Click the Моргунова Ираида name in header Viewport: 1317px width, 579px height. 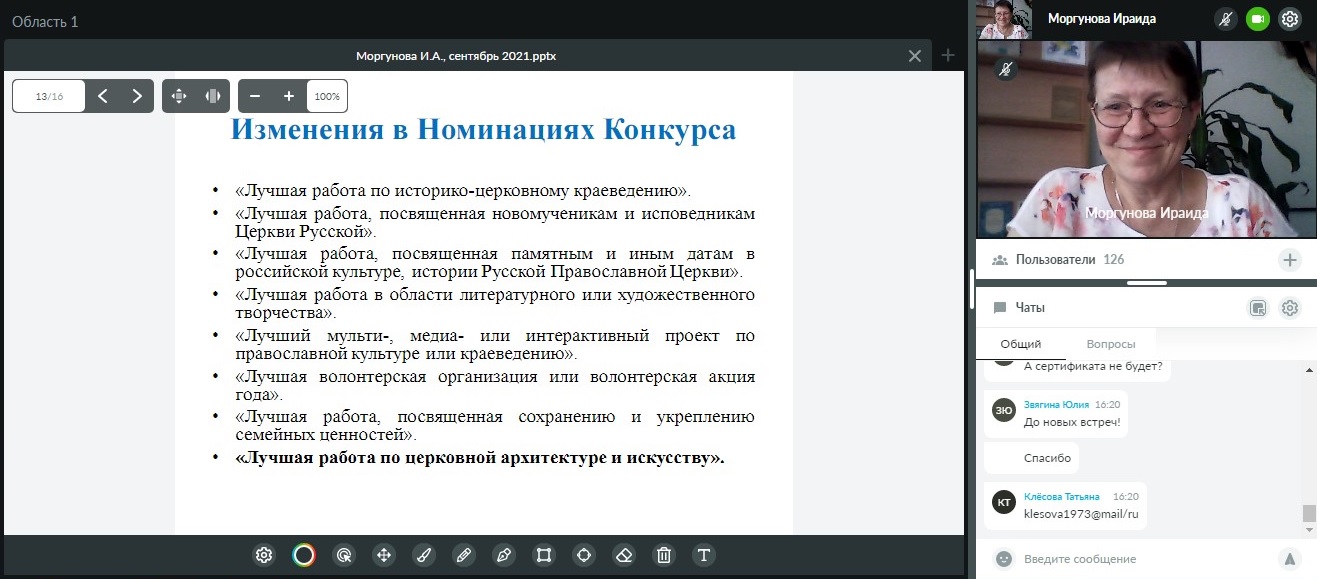click(1102, 18)
